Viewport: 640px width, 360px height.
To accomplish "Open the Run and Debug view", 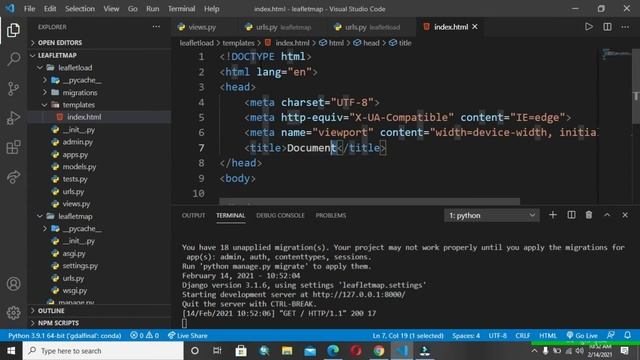I will pos(13,118).
